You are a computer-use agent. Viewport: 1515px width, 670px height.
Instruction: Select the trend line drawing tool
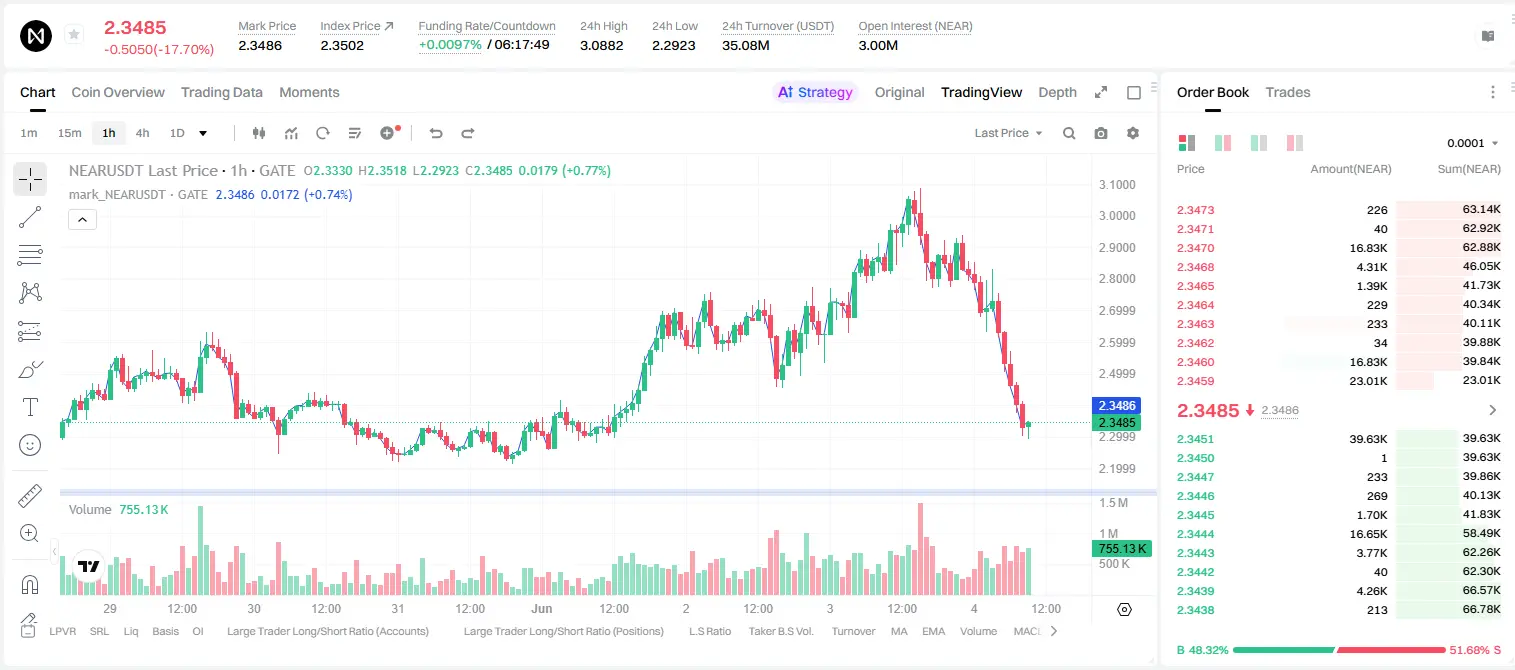(x=30, y=217)
